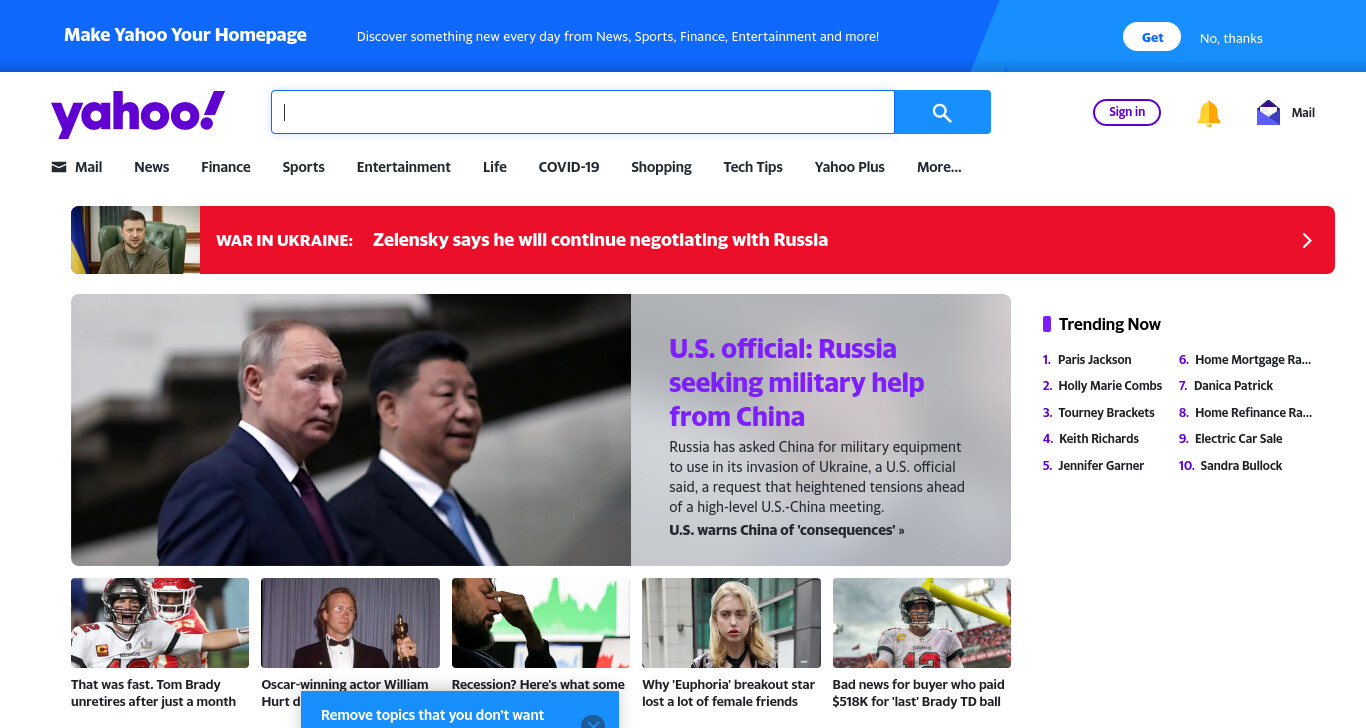Click the arrow on the Ukraine banner
The image size is (1366, 728).
[1306, 240]
